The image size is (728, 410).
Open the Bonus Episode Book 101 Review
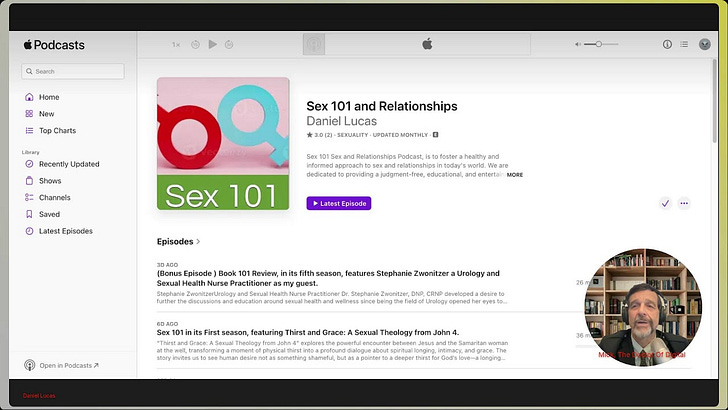tap(328, 278)
